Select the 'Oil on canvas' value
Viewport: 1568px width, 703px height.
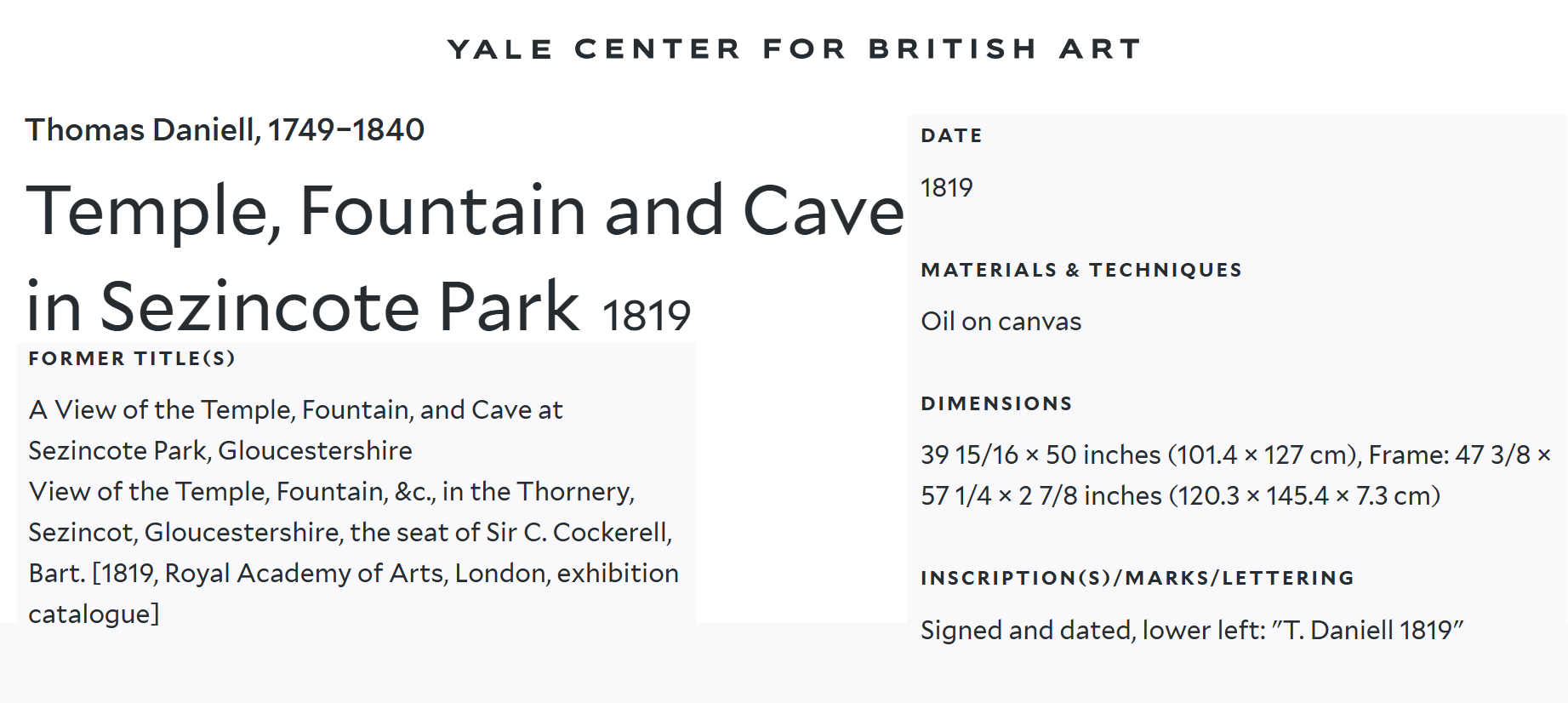coord(1001,322)
